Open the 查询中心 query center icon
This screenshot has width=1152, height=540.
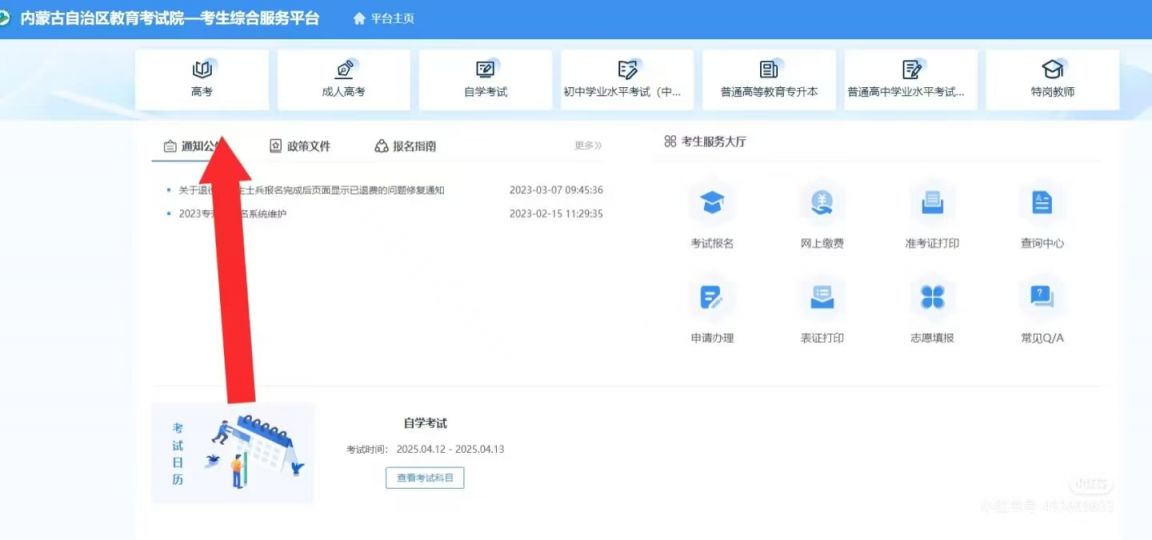point(1042,205)
